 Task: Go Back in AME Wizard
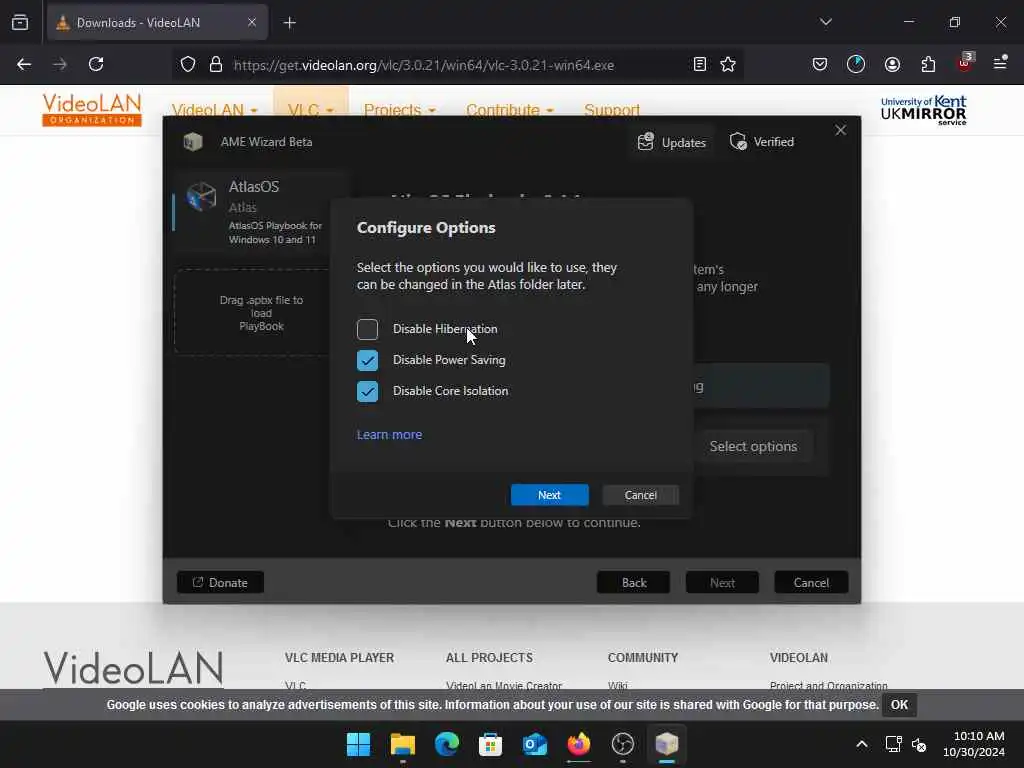[x=633, y=583]
